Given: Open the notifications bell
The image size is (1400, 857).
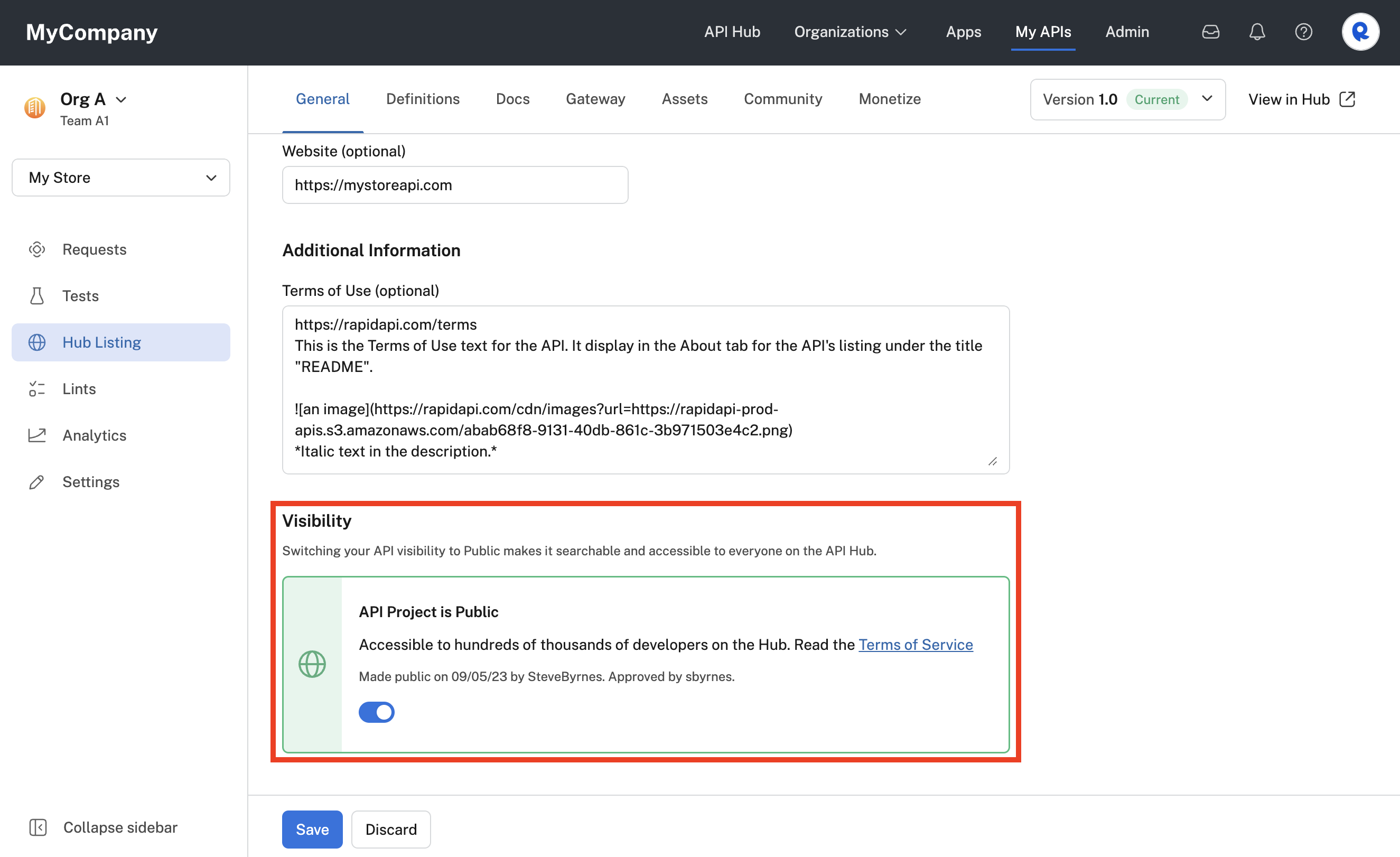Looking at the screenshot, I should pos(1257,32).
